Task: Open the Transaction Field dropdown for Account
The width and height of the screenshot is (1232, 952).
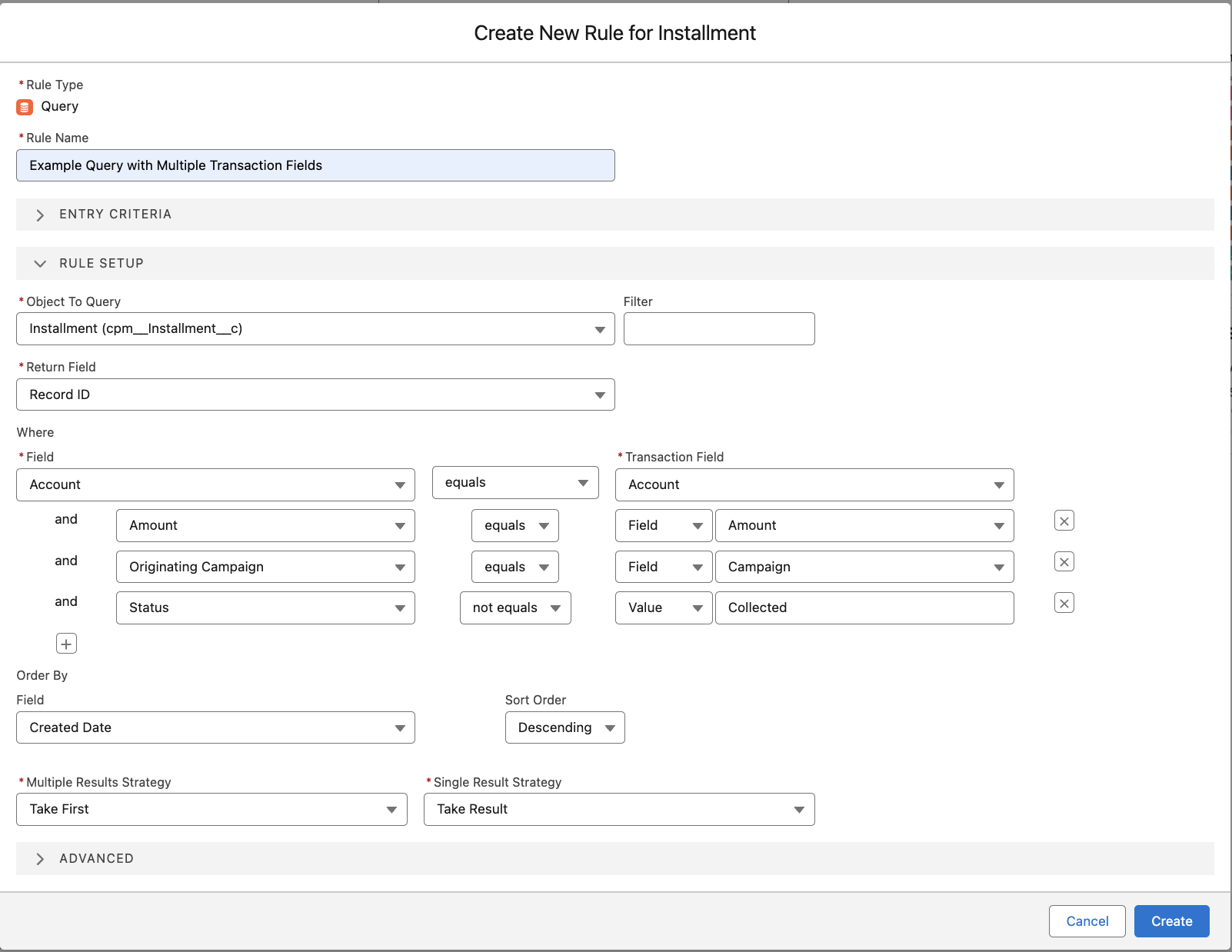Action: coord(998,484)
